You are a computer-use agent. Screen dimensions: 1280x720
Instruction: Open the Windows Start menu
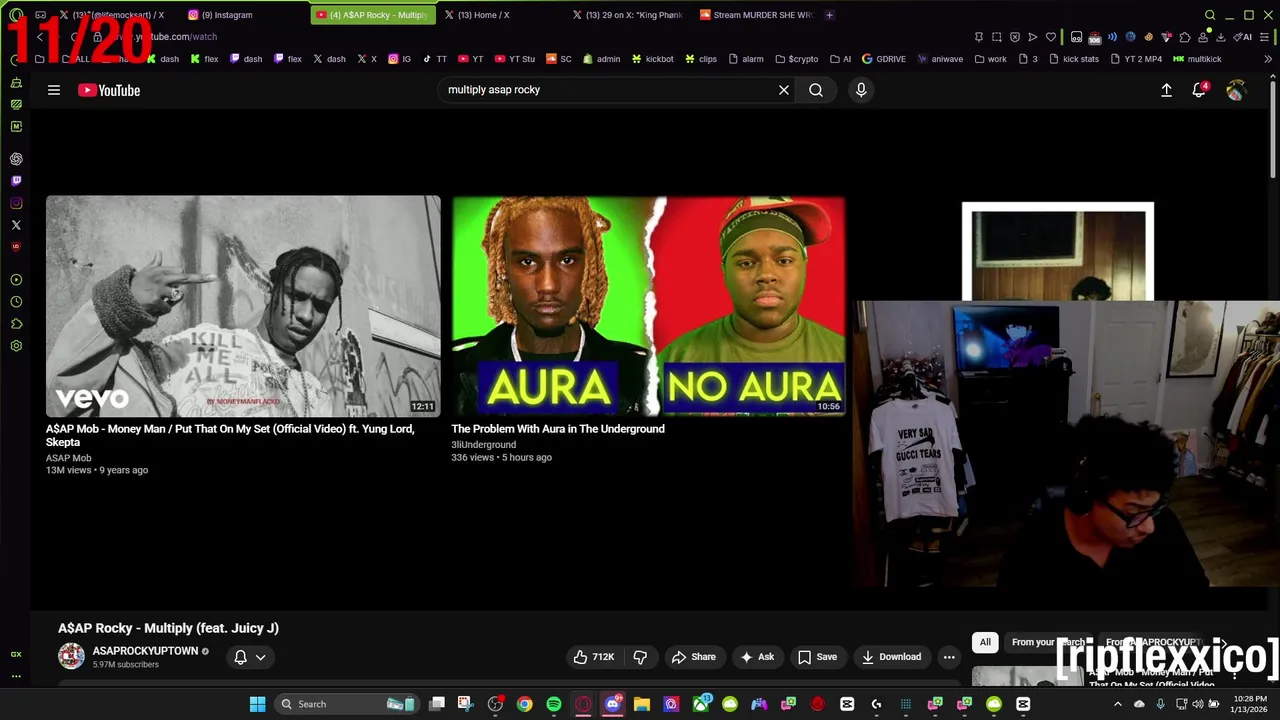coord(257,704)
